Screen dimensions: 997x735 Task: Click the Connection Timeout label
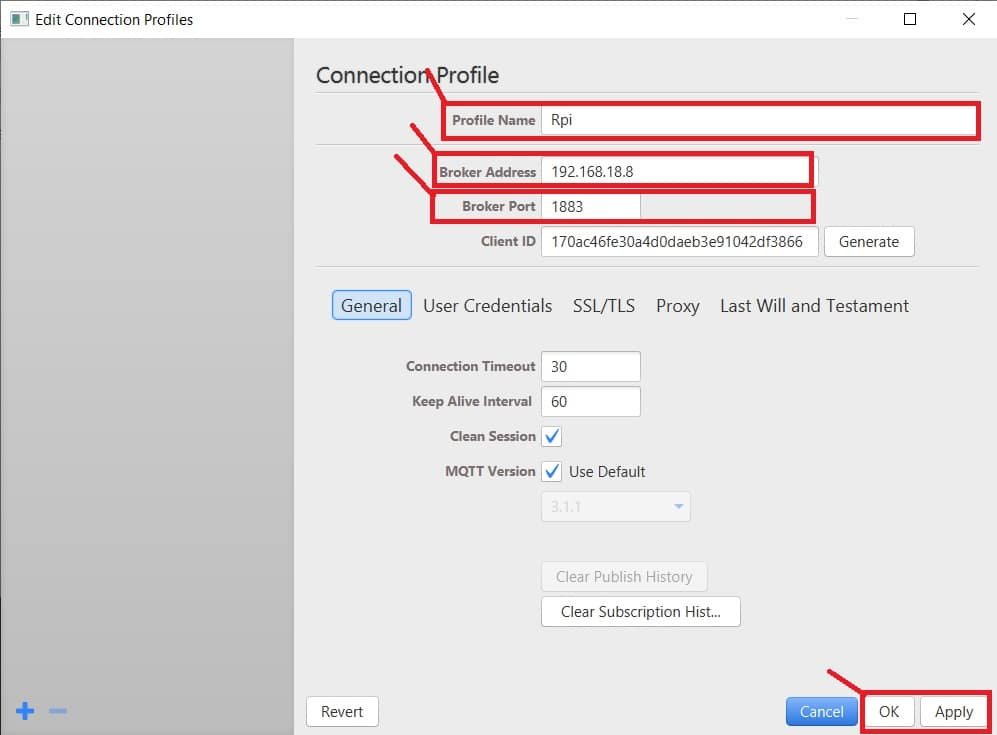click(471, 366)
